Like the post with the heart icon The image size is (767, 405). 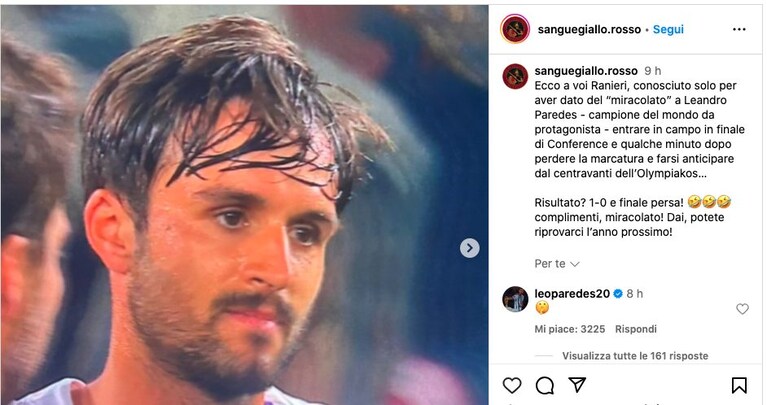(512, 385)
